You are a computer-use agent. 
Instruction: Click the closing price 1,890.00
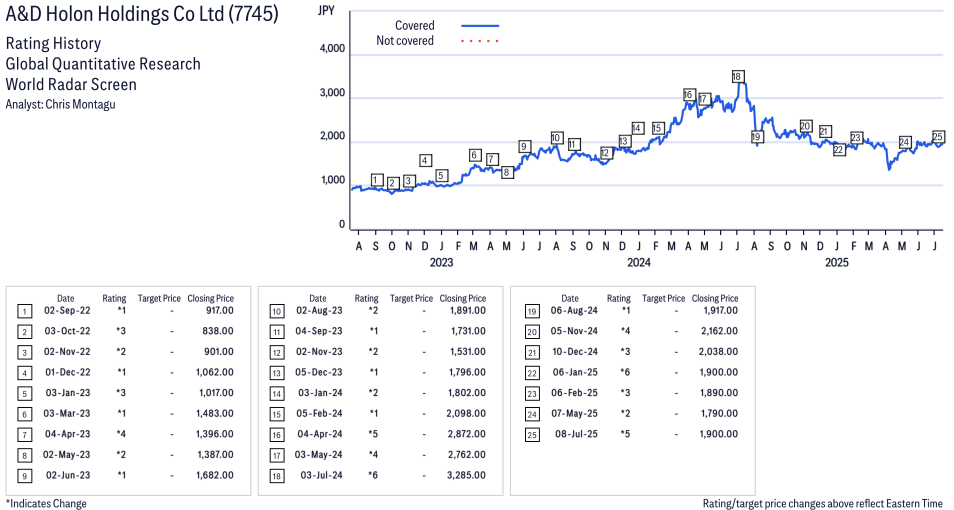tap(719, 393)
